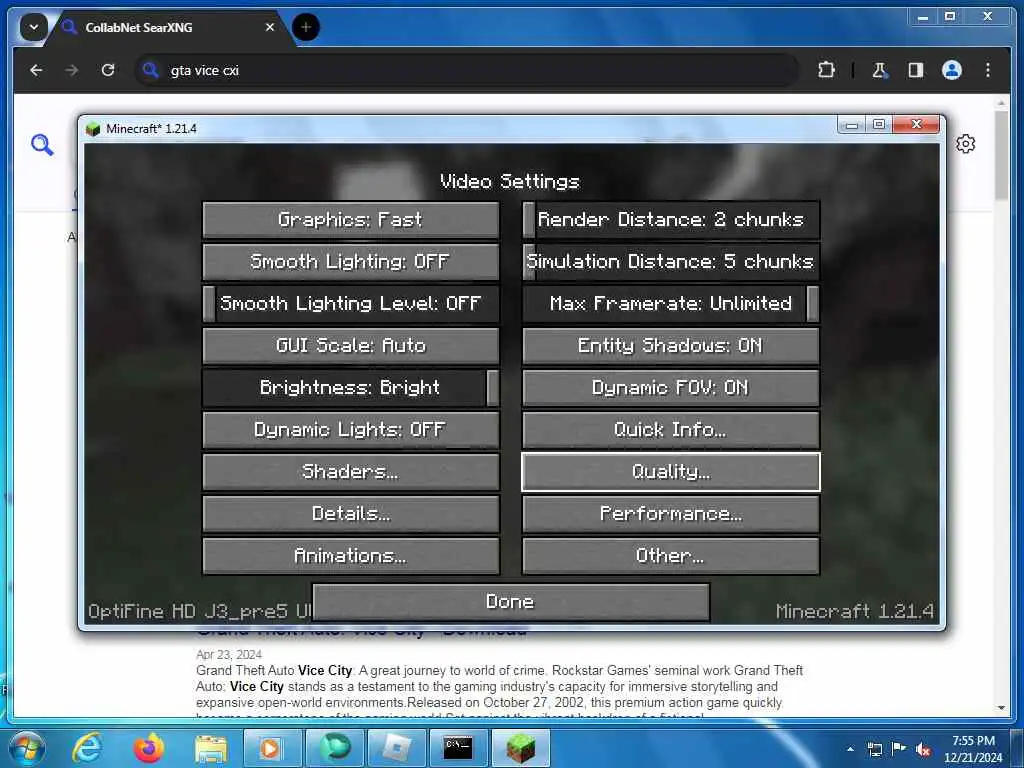Screen dimensions: 1024x768
Task: Switch to Minecraft taskbar icon
Action: pos(520,748)
